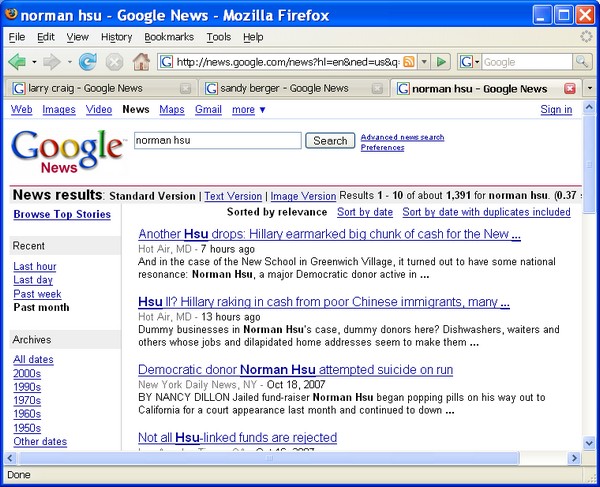
Task: Open 'Another Hsu drops' article headline
Action: [329, 234]
